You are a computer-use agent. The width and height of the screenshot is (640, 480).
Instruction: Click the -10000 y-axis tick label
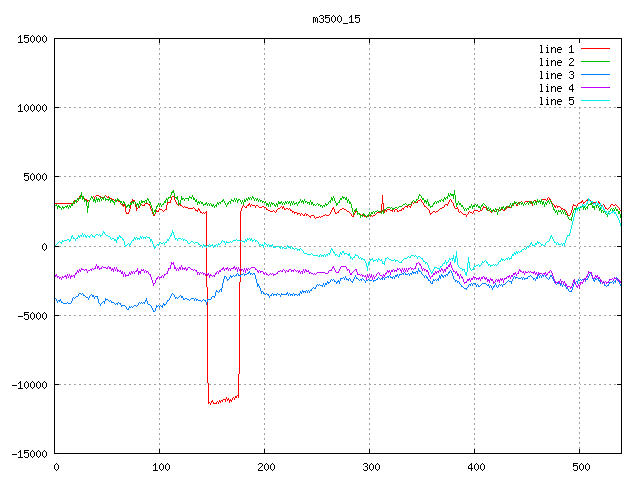[x=28, y=384]
